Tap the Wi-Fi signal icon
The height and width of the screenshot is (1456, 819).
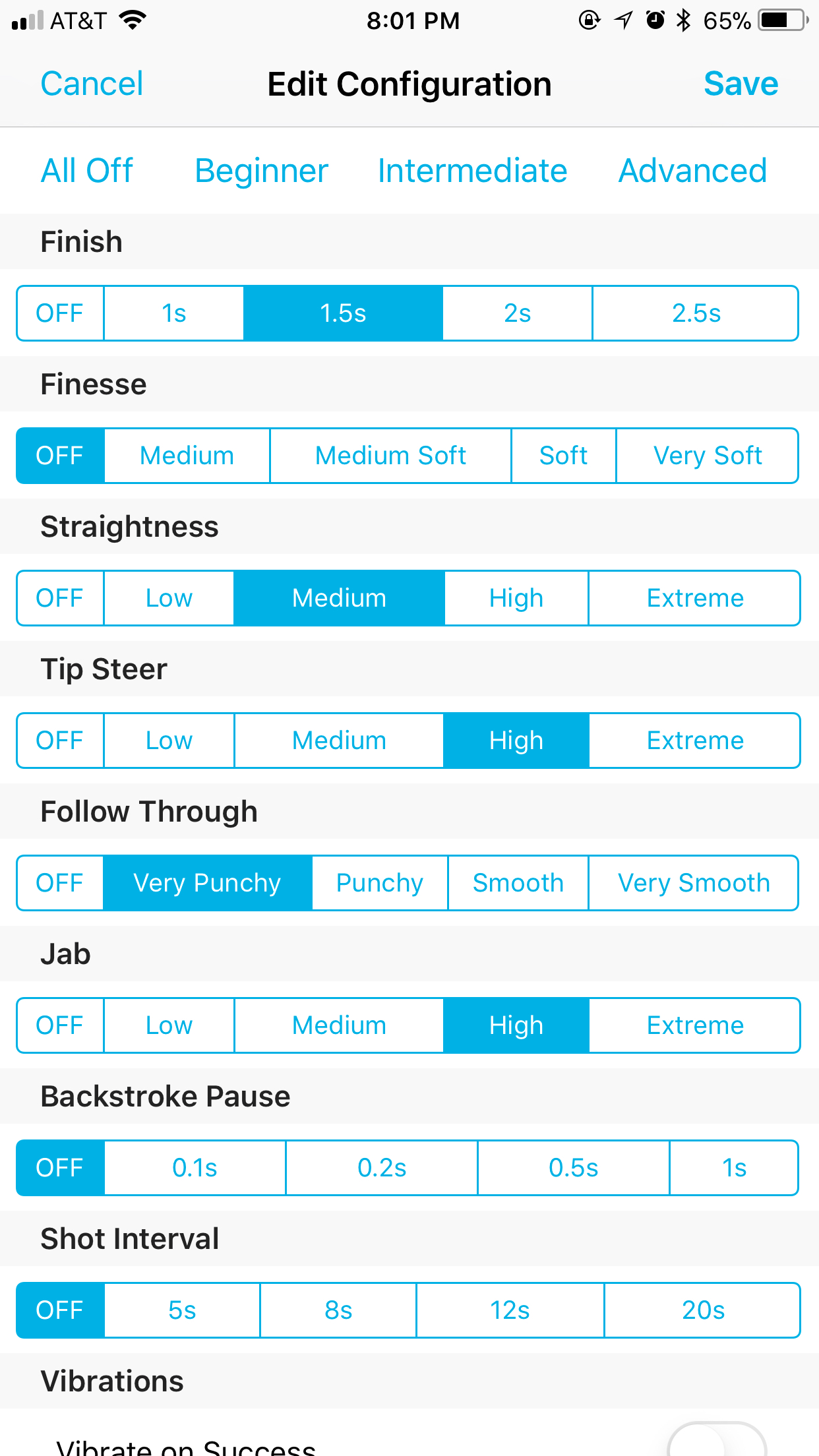pos(133,20)
